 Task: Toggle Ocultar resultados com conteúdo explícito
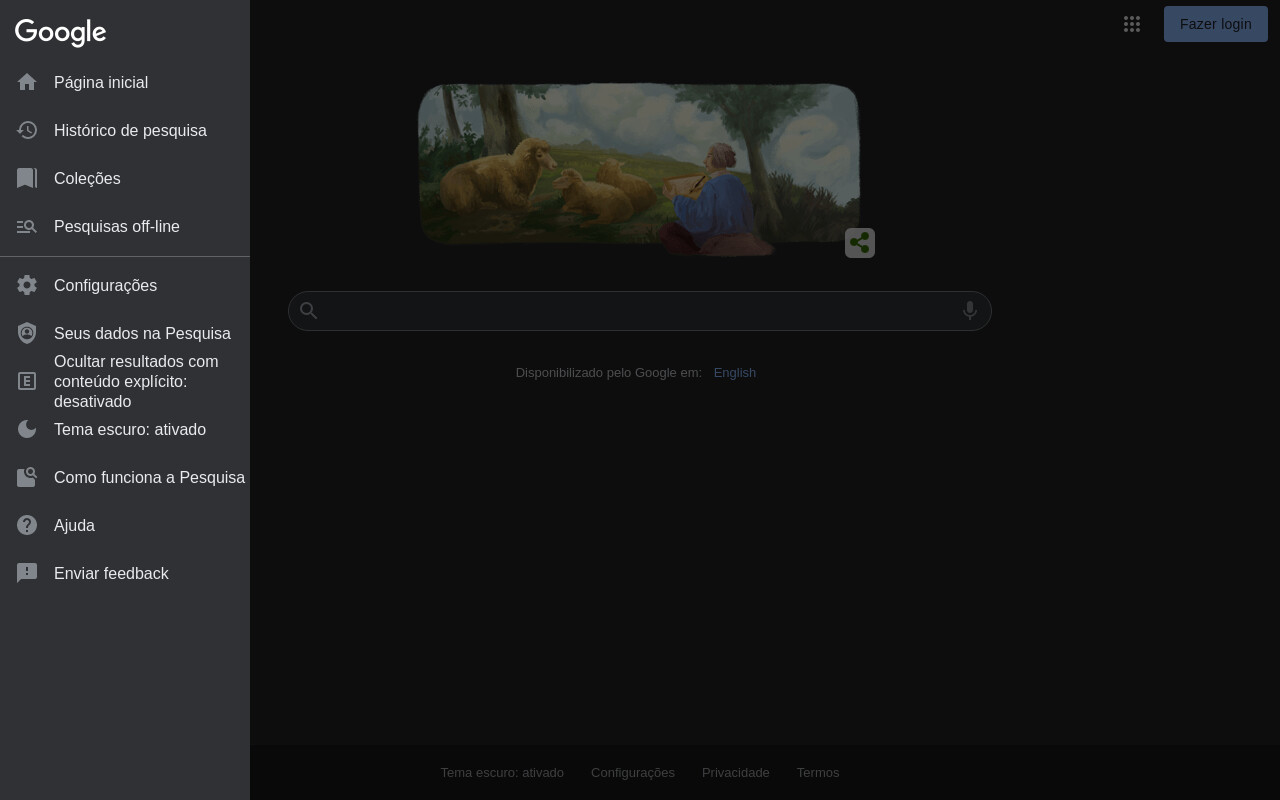tap(125, 381)
